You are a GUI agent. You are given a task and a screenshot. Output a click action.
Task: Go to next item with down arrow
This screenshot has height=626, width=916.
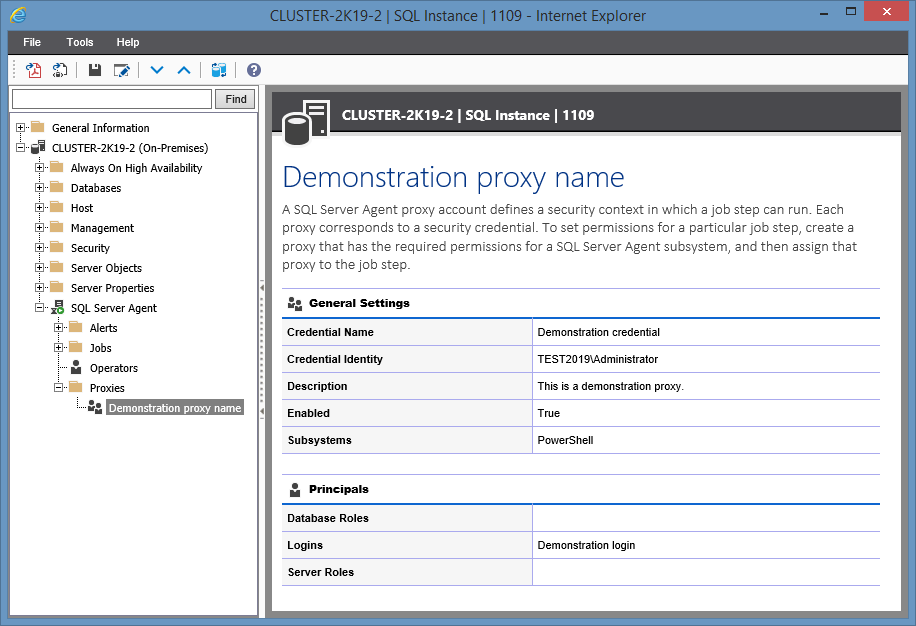156,70
